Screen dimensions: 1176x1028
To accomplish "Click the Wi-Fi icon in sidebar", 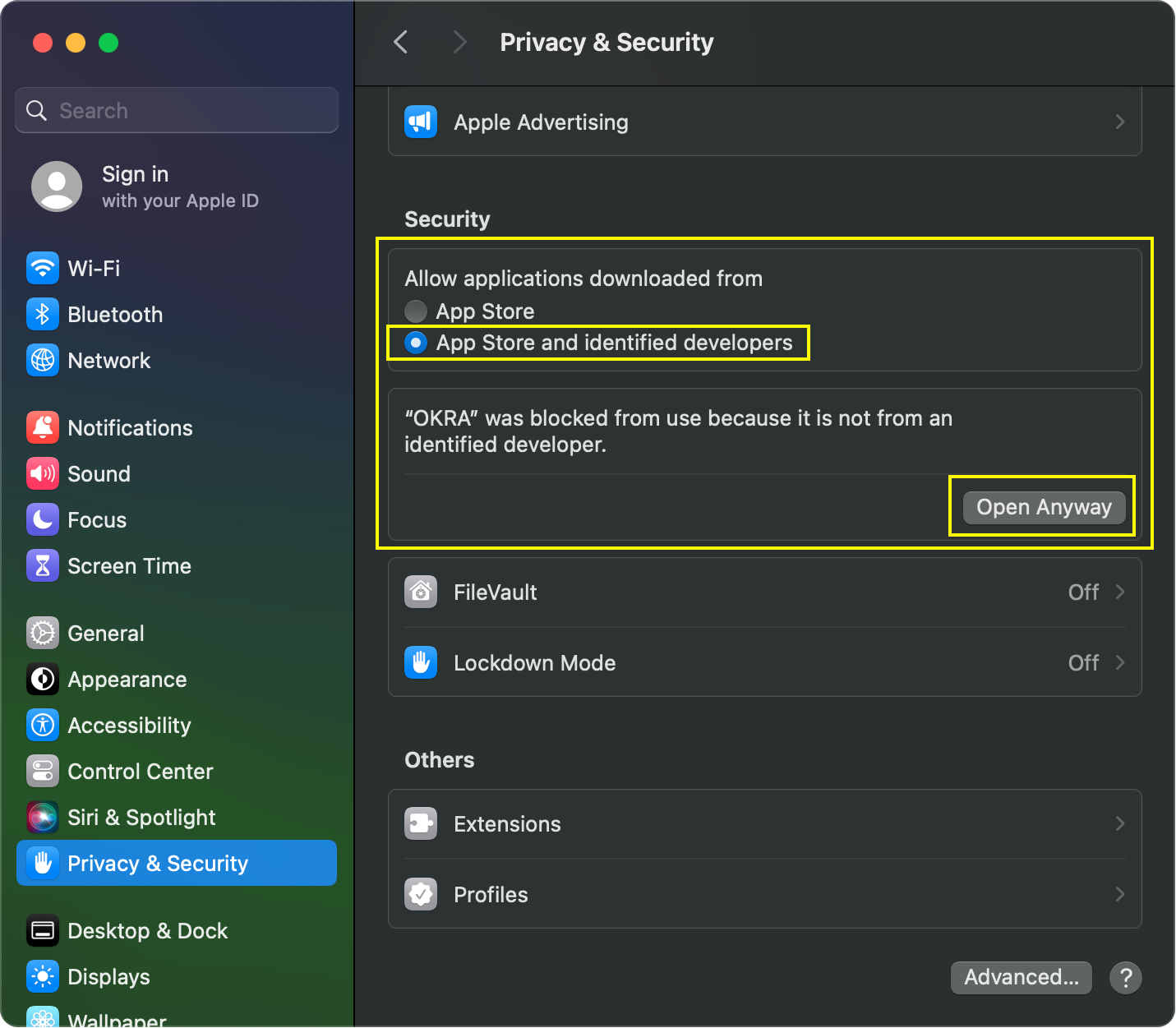I will [x=43, y=268].
